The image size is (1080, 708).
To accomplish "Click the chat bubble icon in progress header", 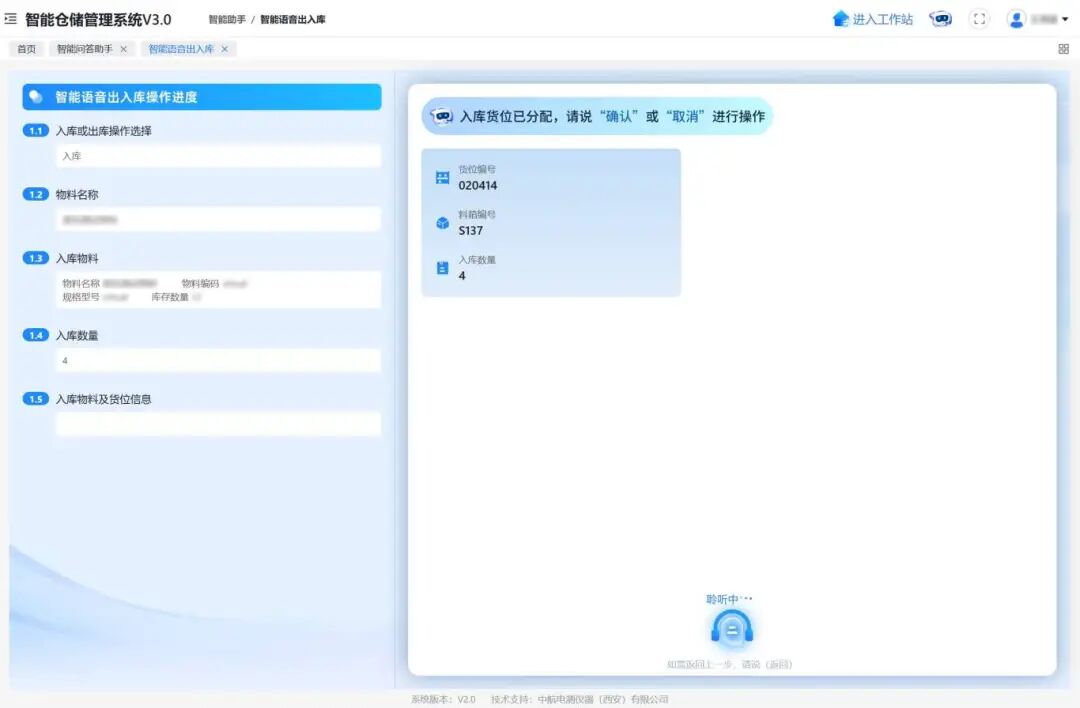I will 36,96.
